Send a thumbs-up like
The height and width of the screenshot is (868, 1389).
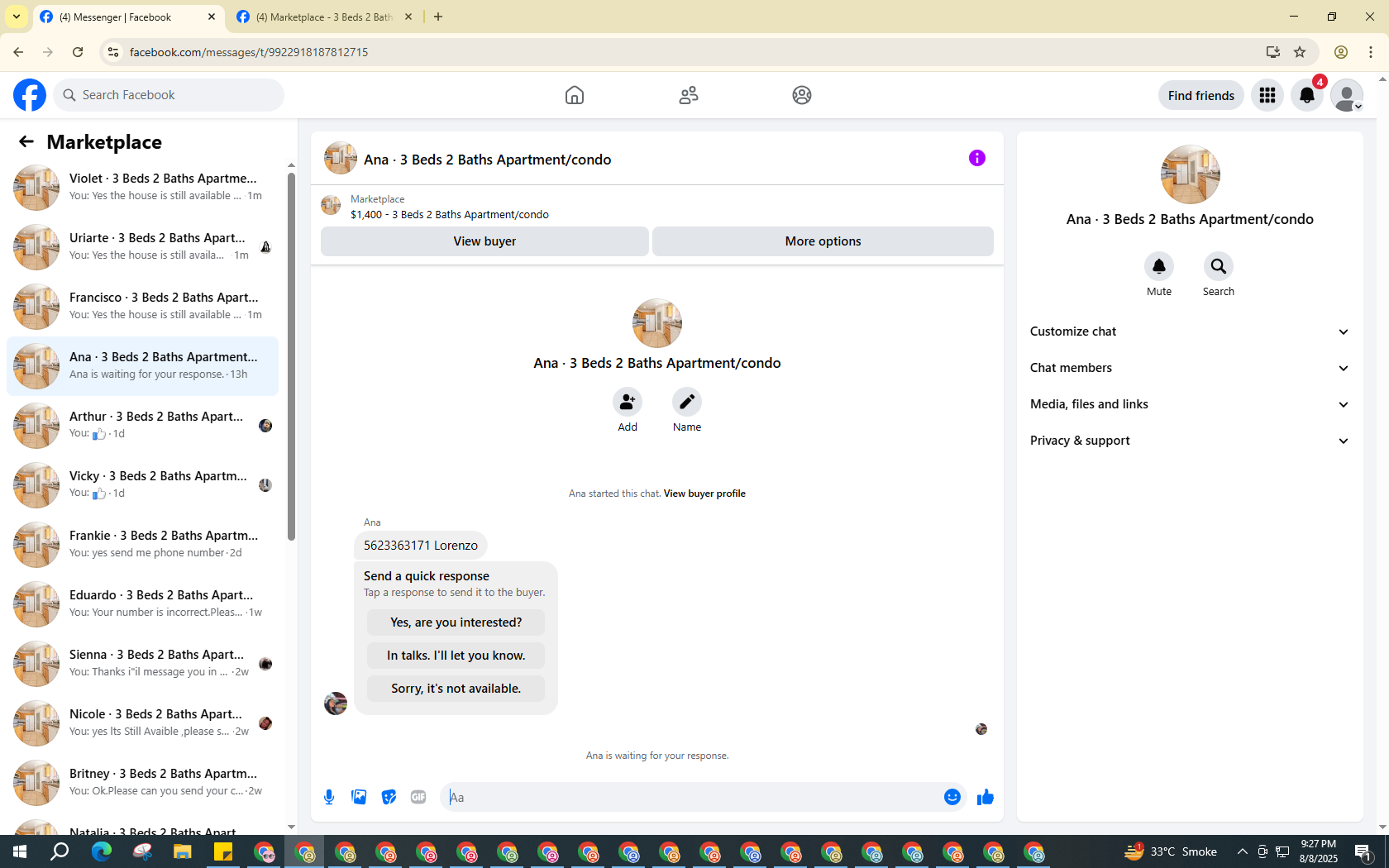(986, 797)
